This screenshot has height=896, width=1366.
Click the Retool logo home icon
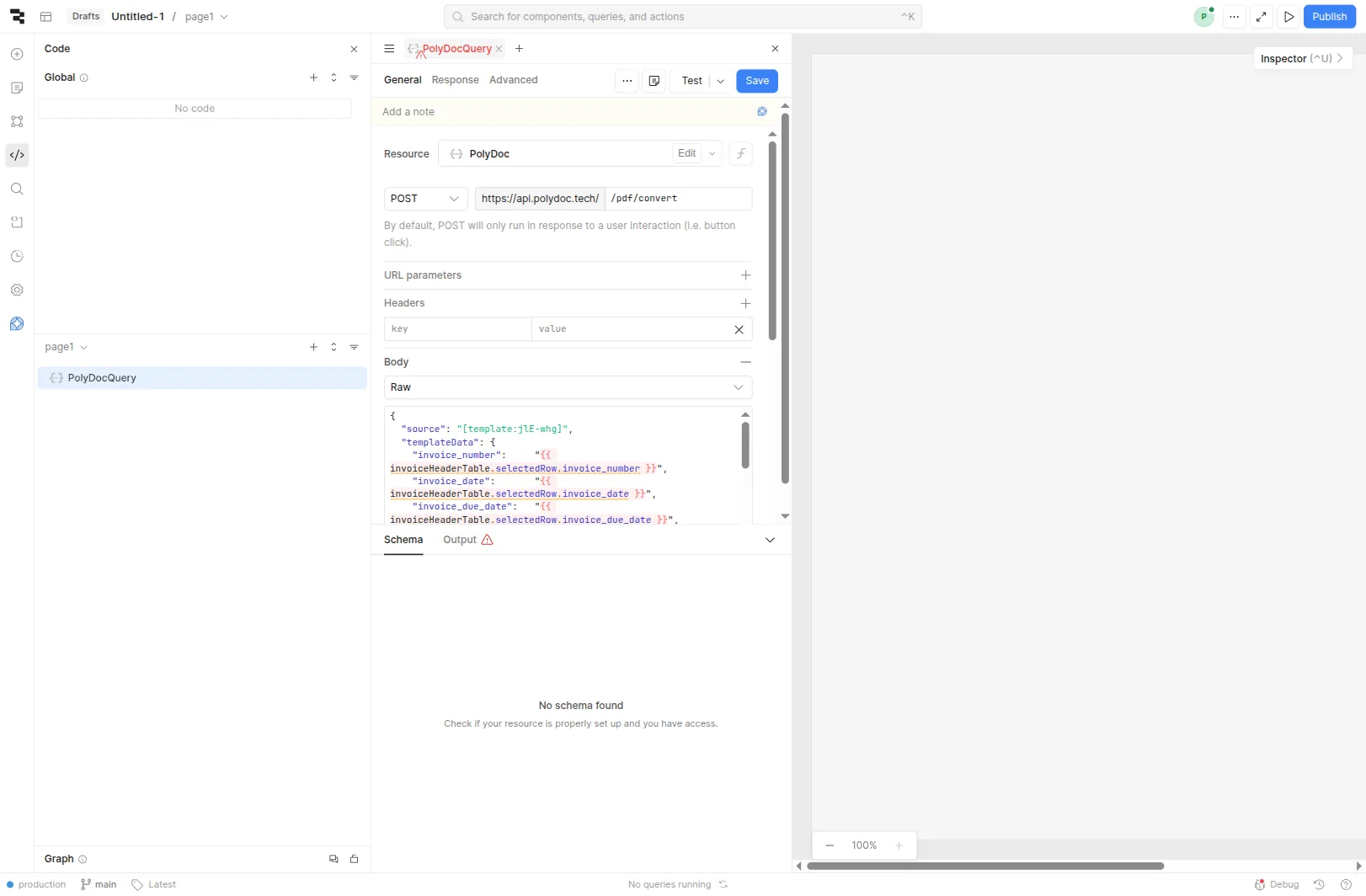17,16
